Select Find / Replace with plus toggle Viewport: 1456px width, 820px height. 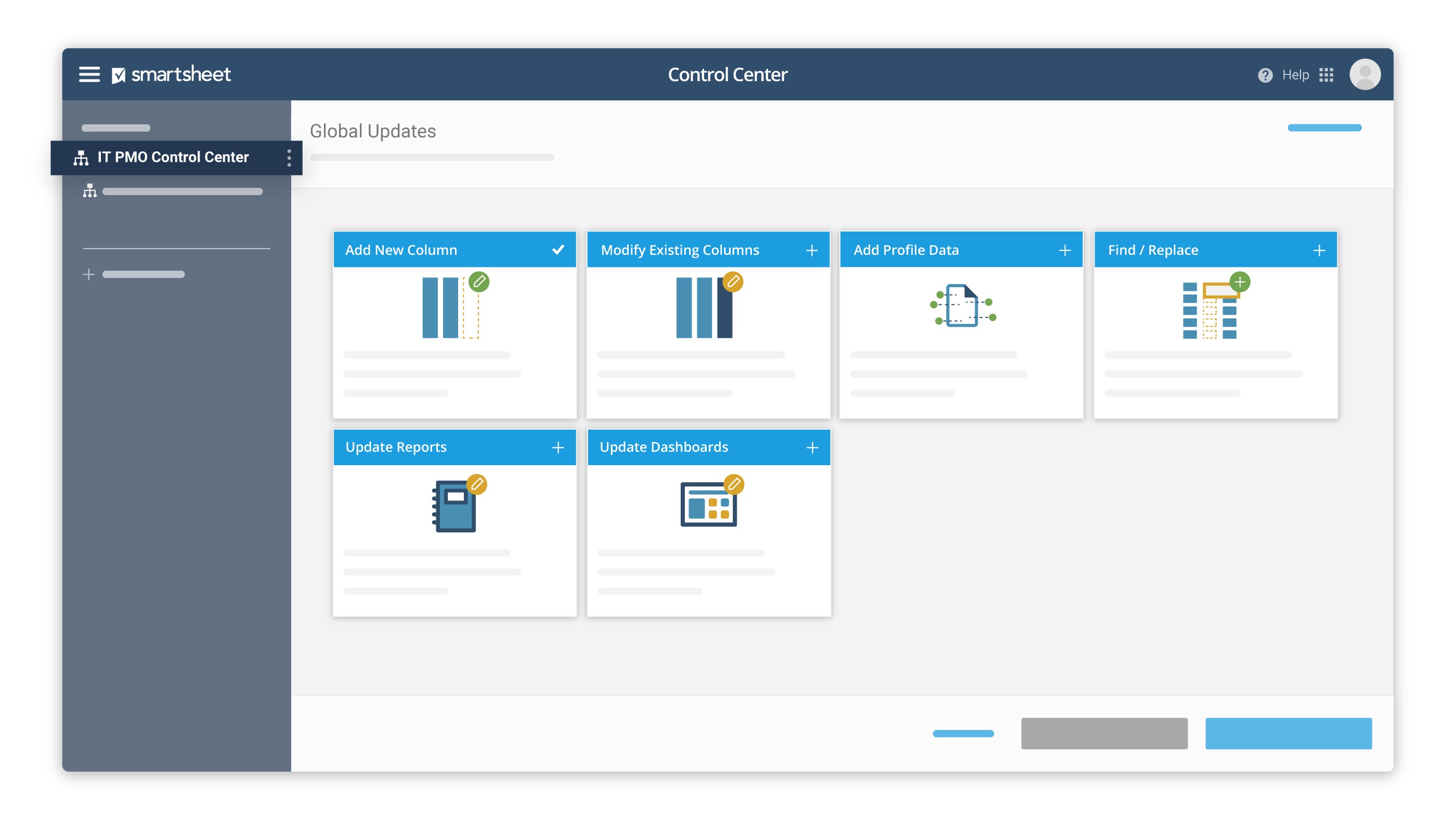coord(1319,250)
